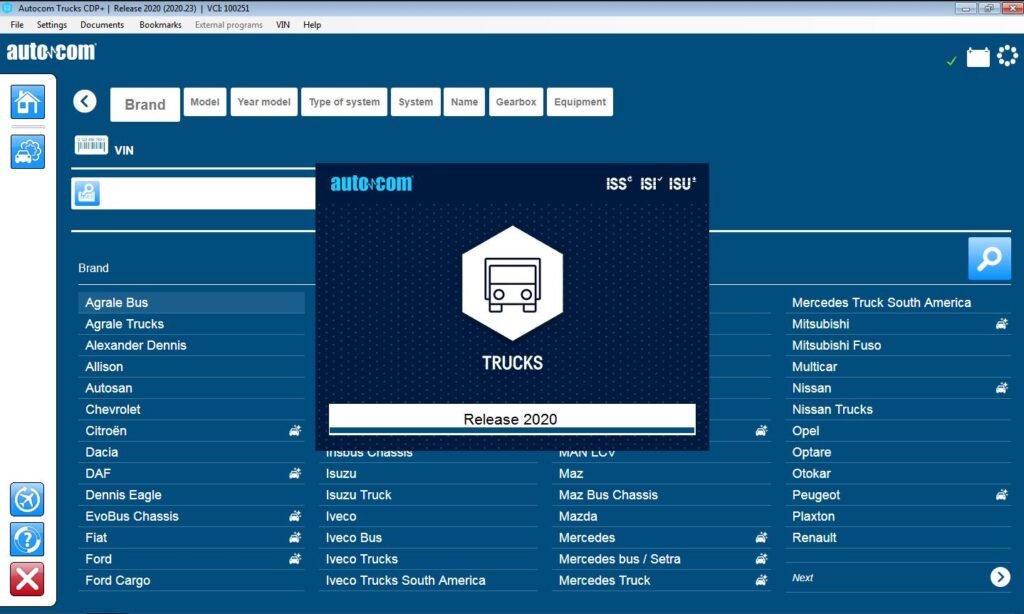Select the Year model tab
Image resolution: width=1024 pixels, height=614 pixels.
(264, 102)
